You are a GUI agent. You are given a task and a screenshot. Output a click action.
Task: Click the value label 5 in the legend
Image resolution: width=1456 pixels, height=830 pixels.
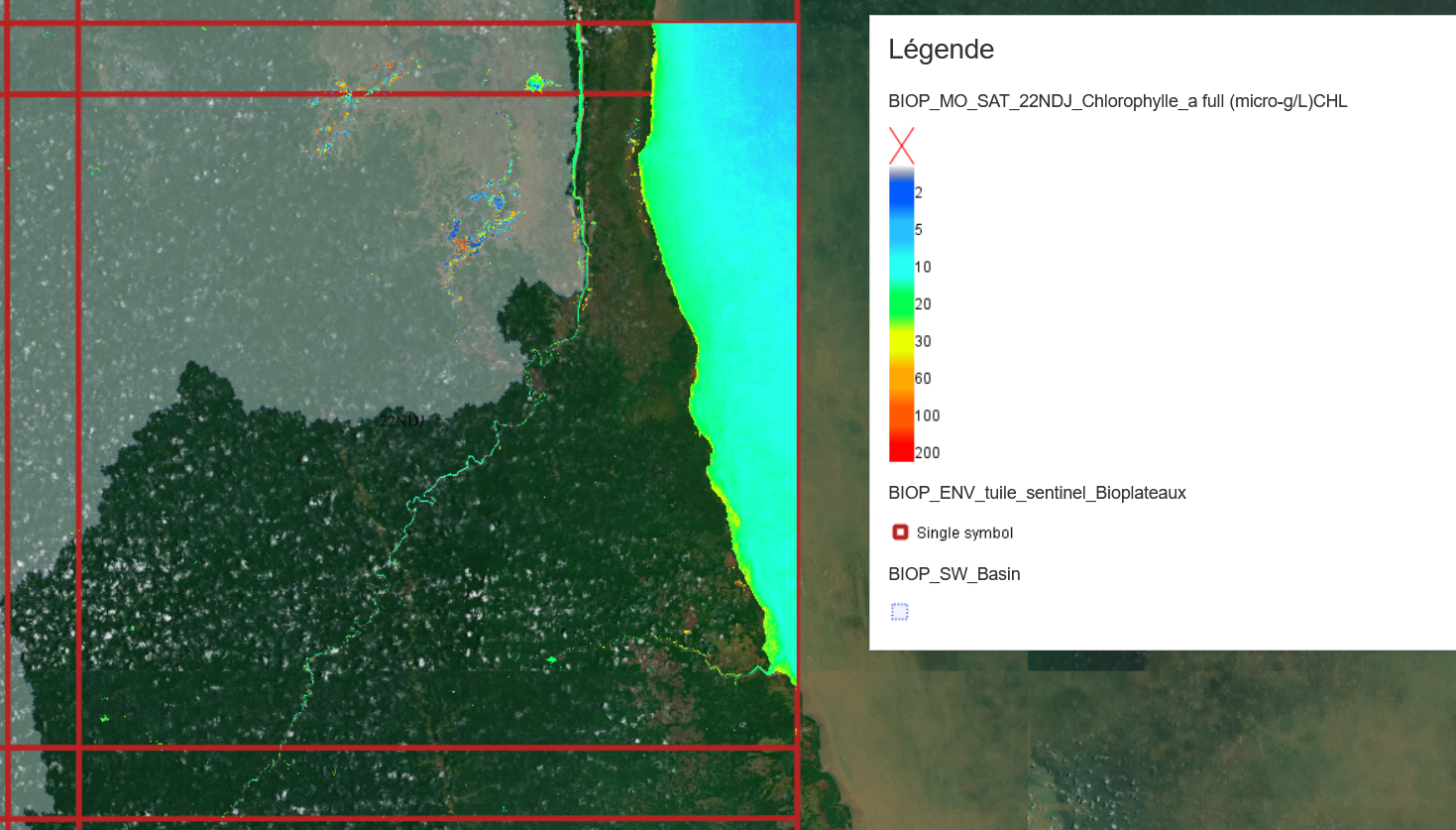tap(919, 230)
